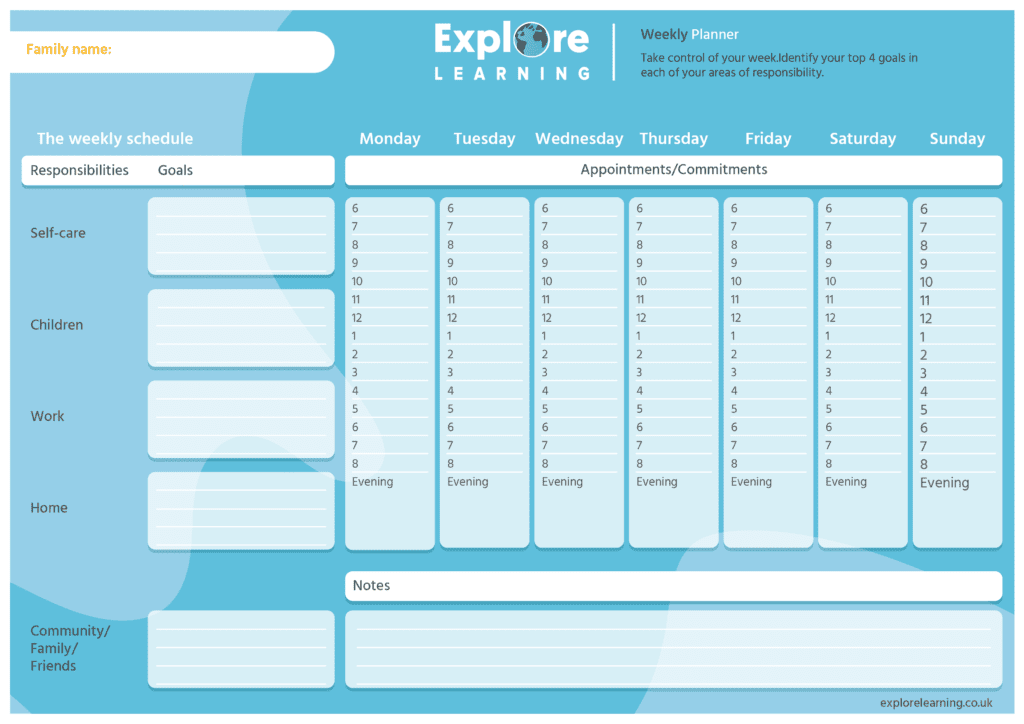
Task: Select the Tuesday column heading
Action: 485,138
